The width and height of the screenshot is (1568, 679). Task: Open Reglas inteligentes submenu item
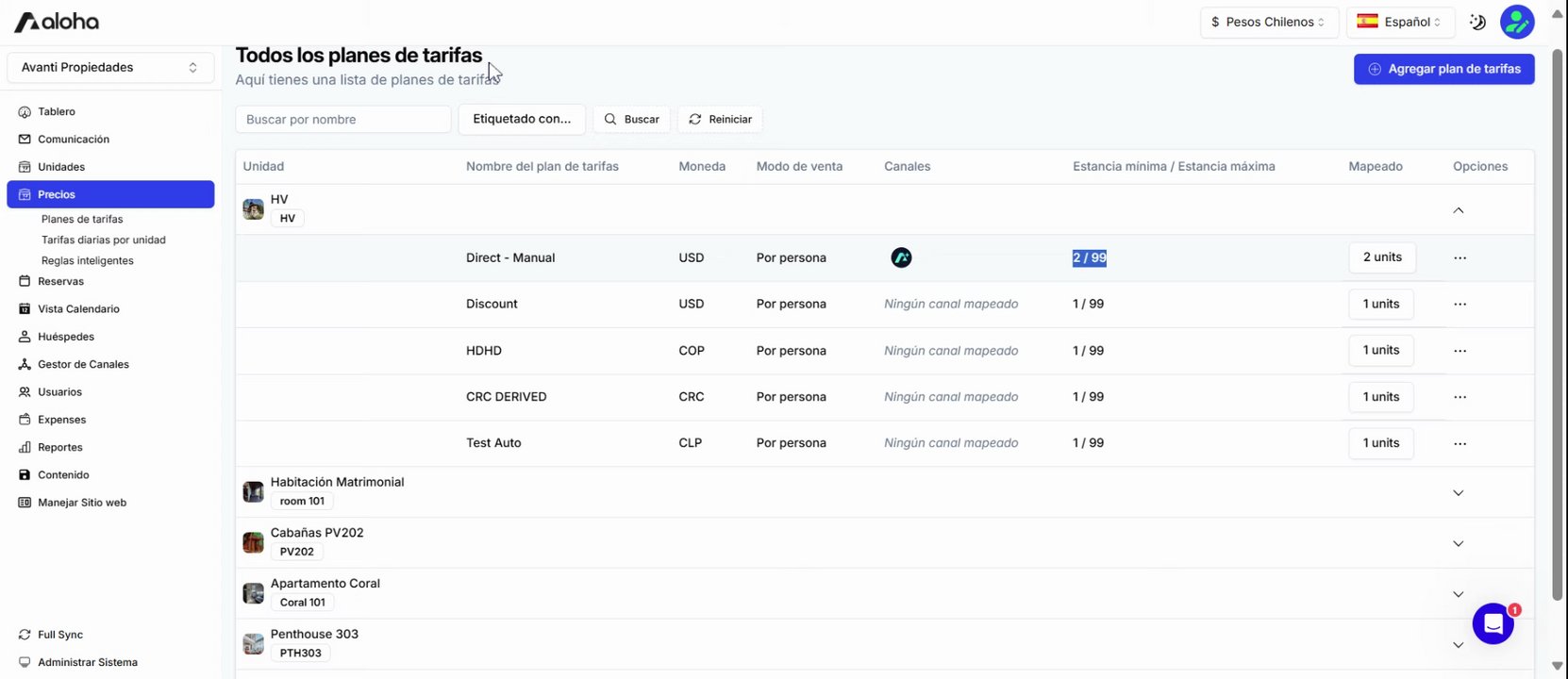point(87,260)
